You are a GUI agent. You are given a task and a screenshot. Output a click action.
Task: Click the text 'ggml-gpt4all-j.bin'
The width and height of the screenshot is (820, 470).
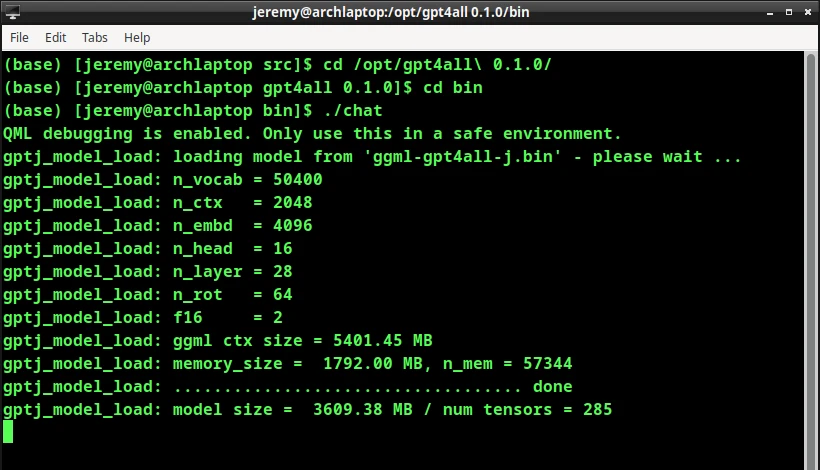click(x=467, y=157)
